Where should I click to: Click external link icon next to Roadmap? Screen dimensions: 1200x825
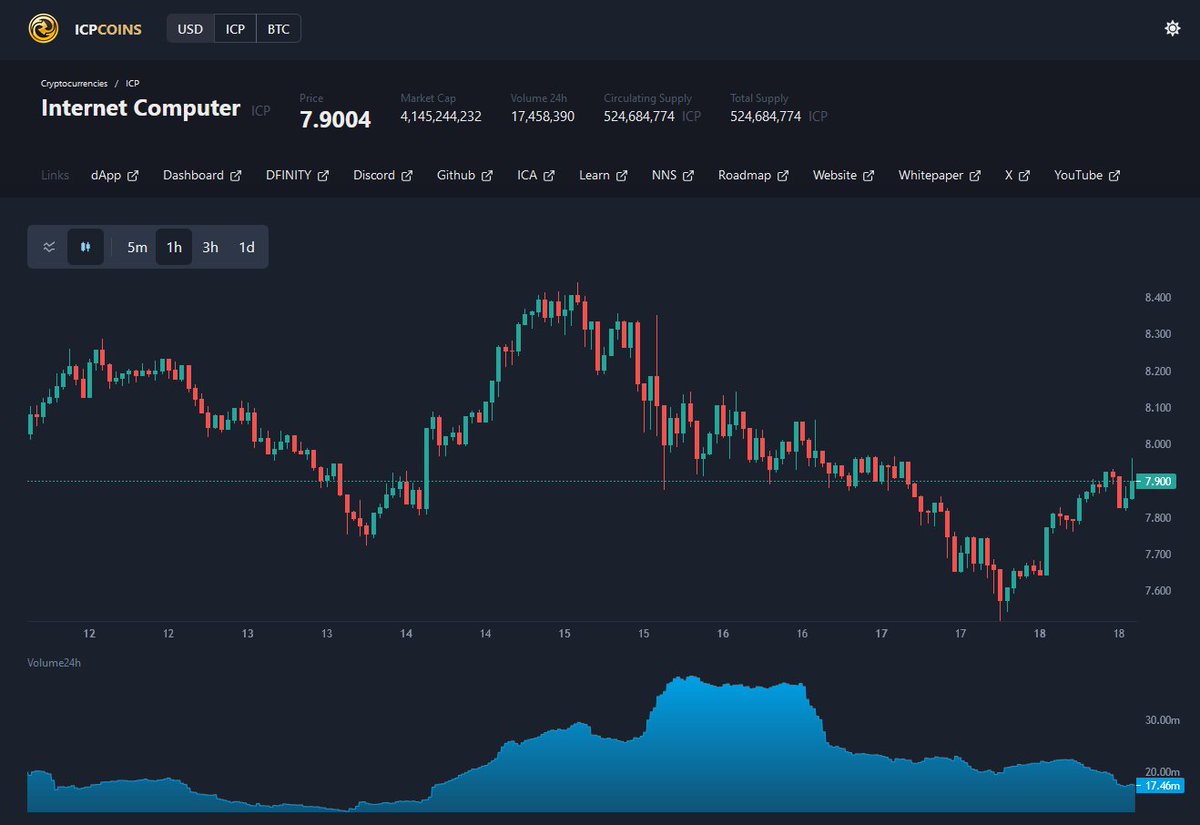[x=783, y=176]
